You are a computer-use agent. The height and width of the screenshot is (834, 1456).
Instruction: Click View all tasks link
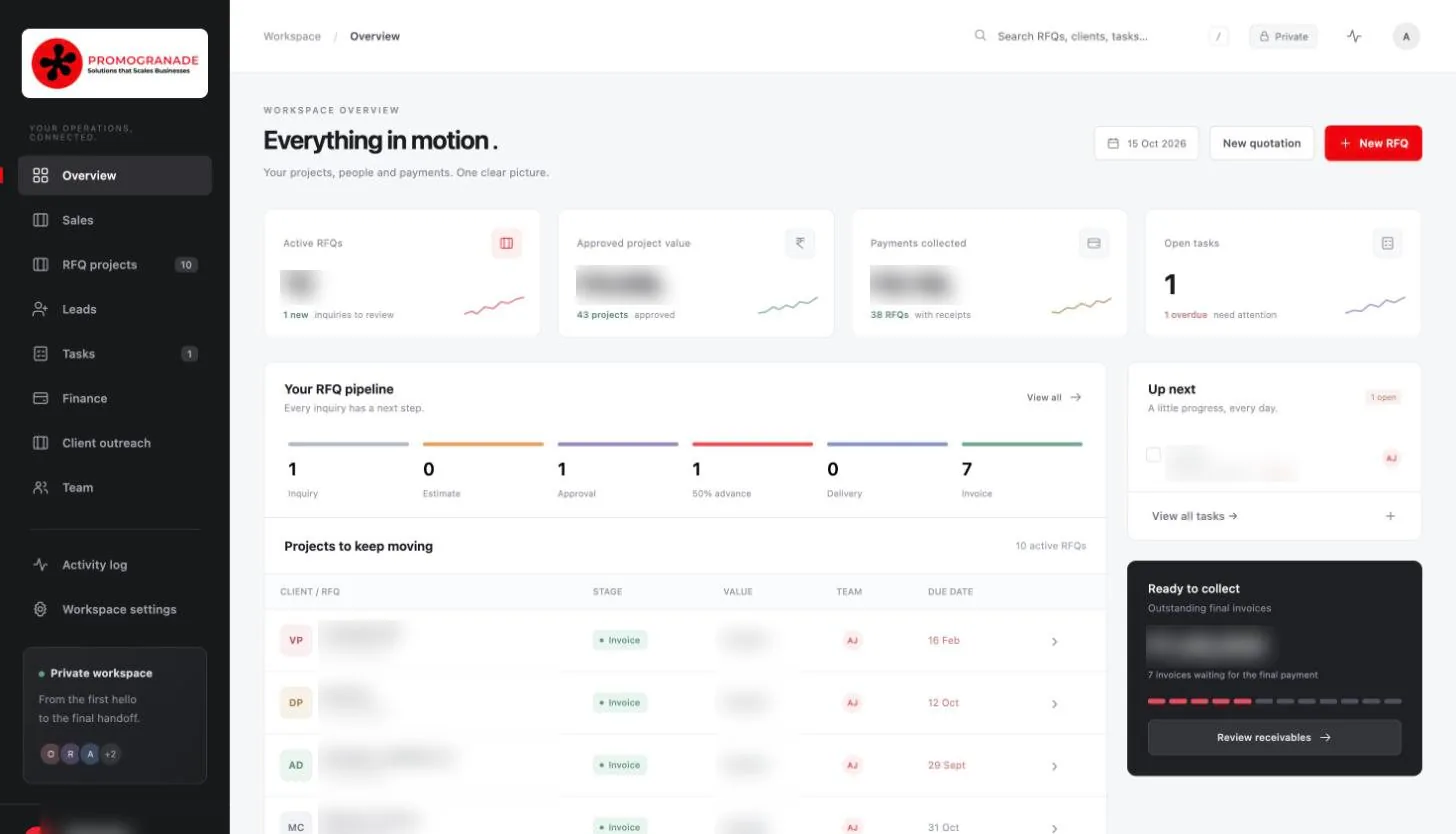coord(1195,516)
